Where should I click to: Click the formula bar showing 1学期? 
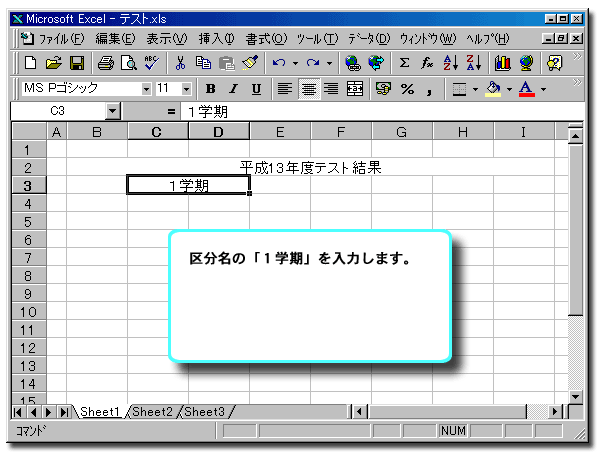(x=383, y=112)
